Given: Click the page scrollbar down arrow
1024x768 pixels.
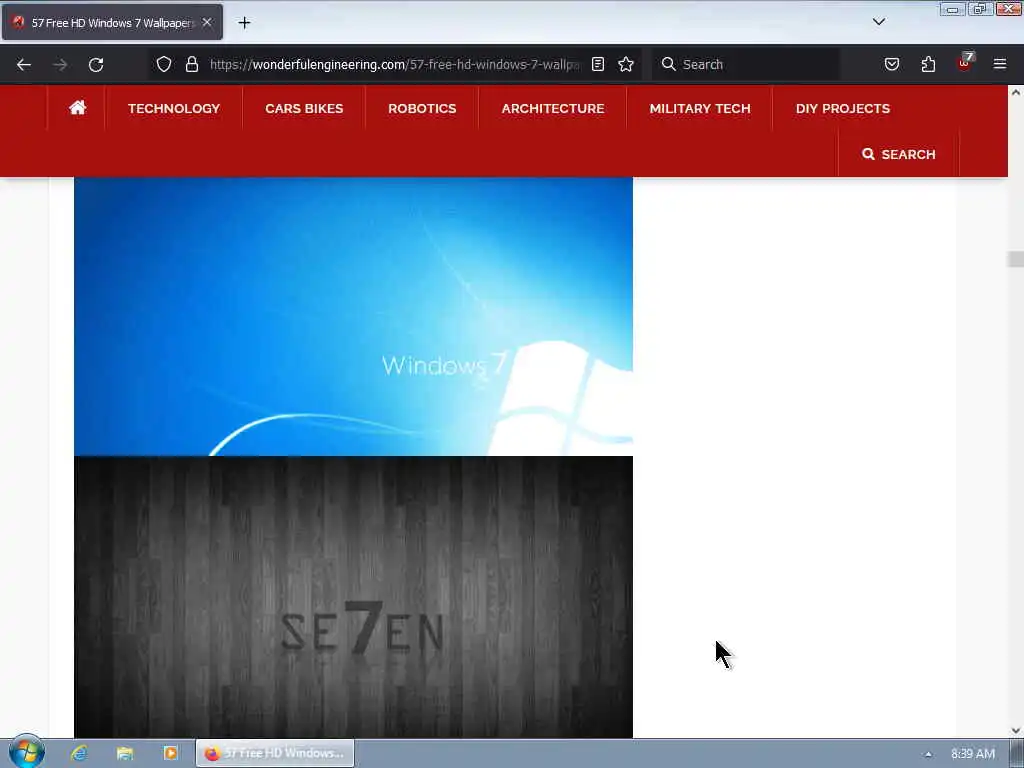Looking at the screenshot, I should [x=1016, y=731].
